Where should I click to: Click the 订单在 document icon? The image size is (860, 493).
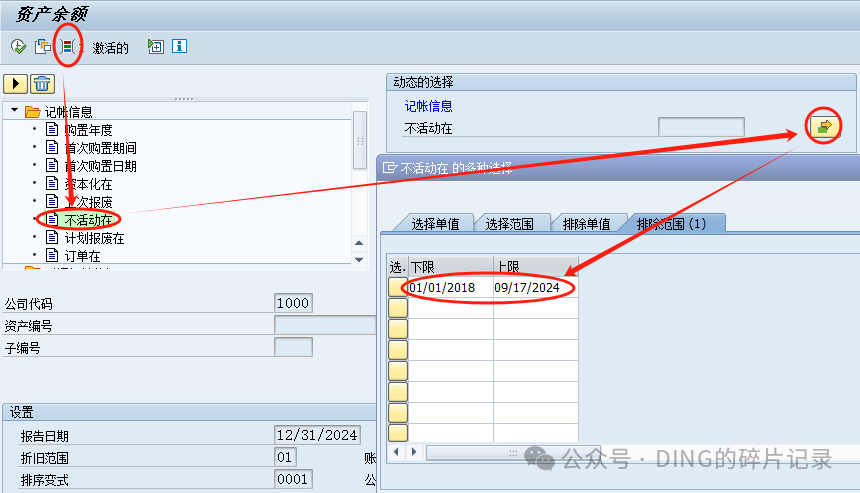(x=52, y=255)
